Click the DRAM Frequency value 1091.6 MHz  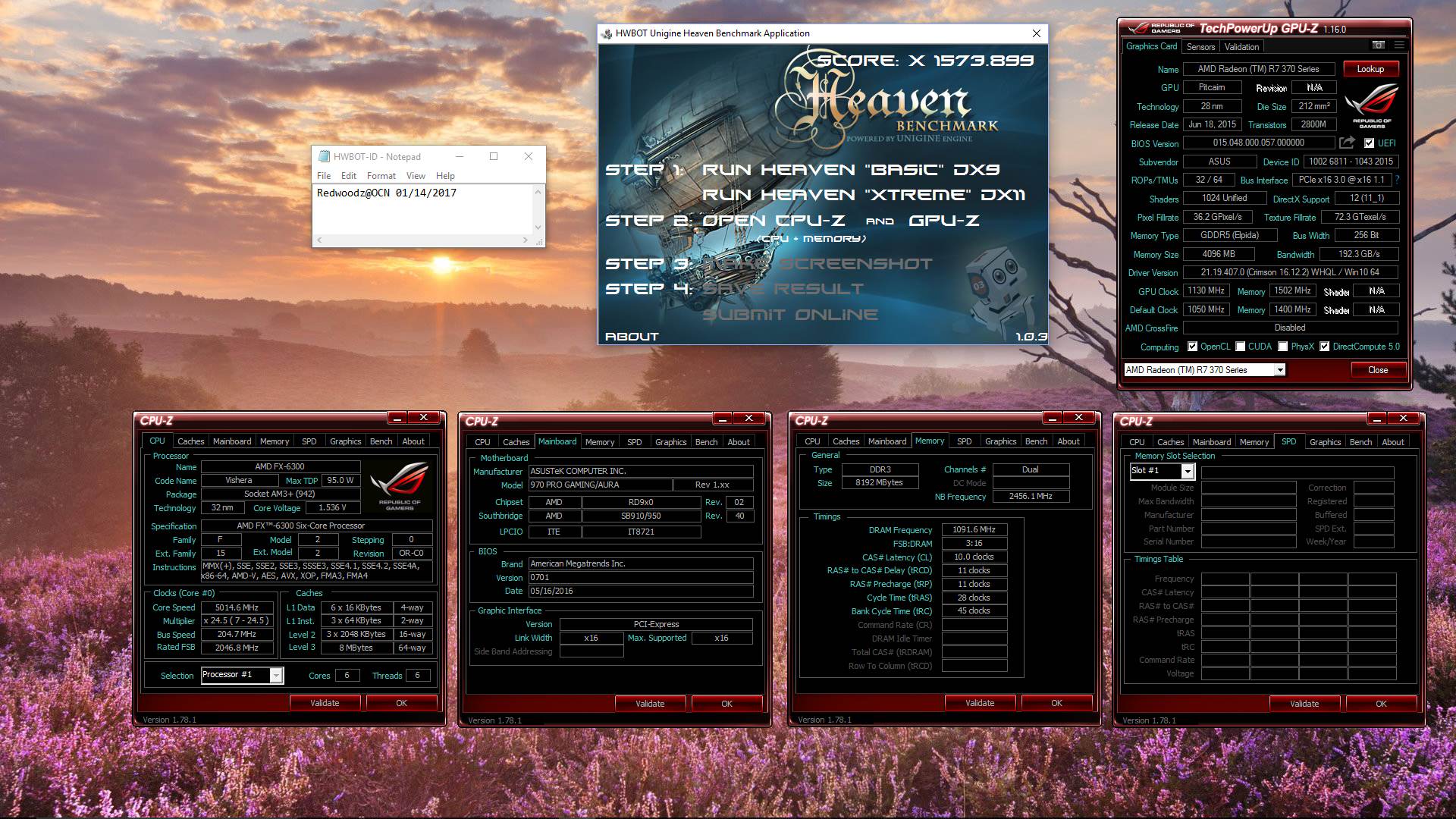(x=974, y=529)
